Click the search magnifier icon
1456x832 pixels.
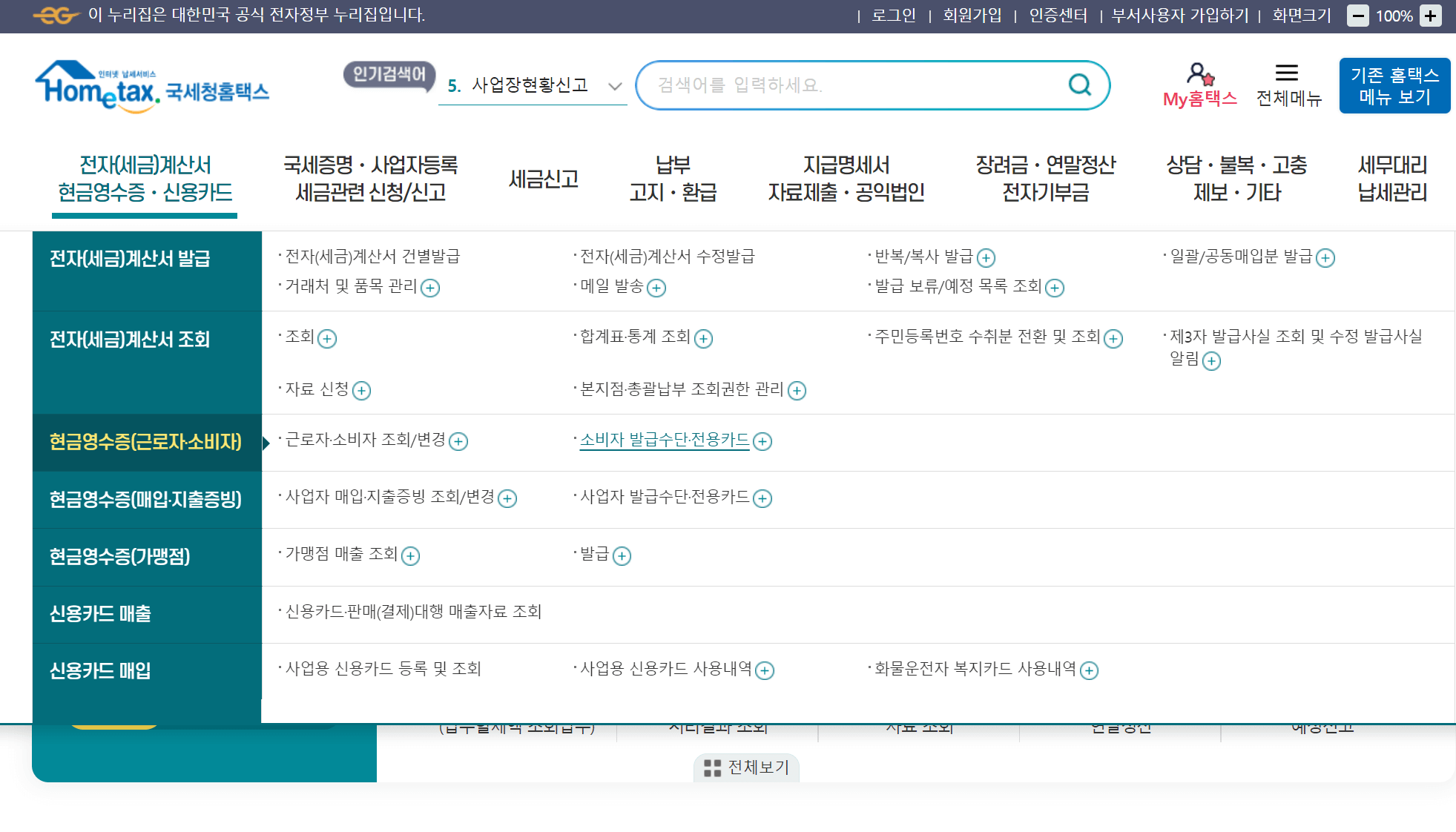(1079, 85)
